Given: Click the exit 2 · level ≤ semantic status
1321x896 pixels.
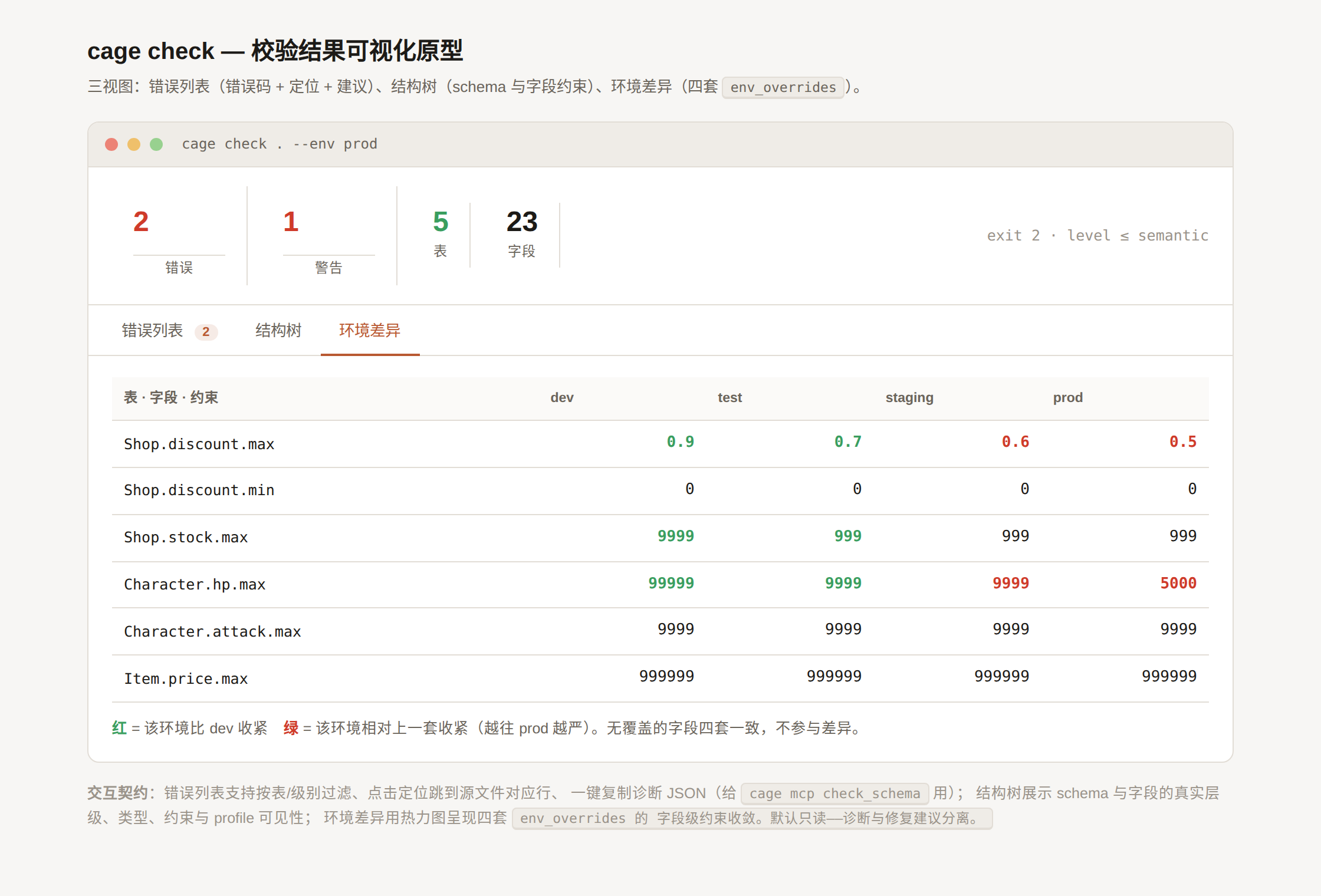Looking at the screenshot, I should click(1097, 235).
